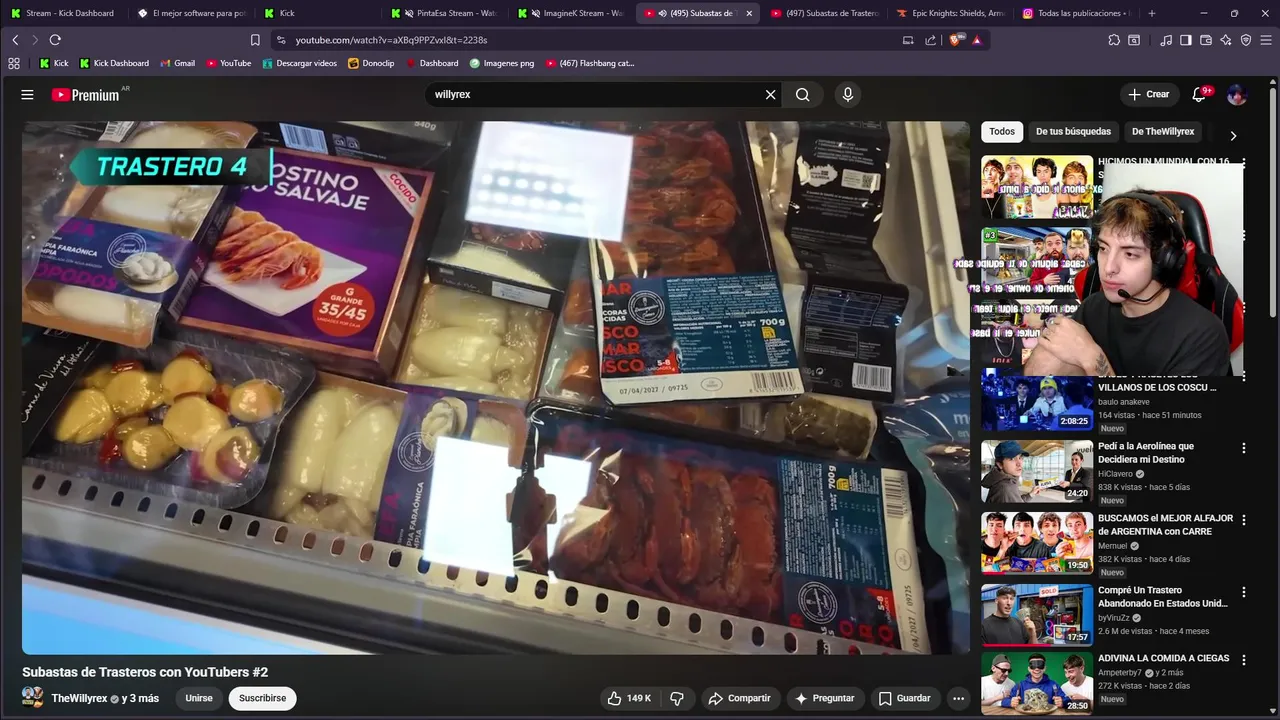Open YouTube notifications bell
The image size is (1280, 720).
[x=1199, y=94]
